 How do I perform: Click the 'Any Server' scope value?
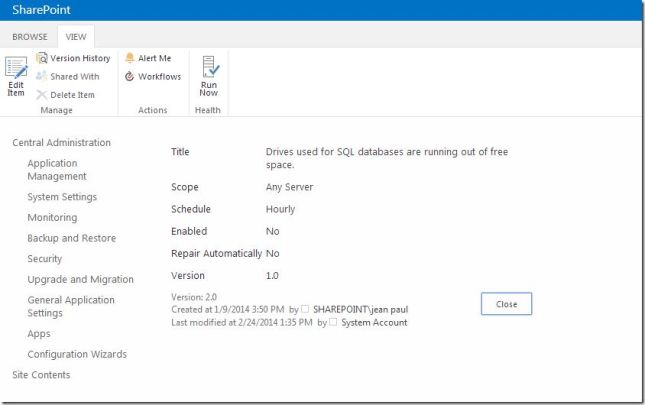click(290, 187)
